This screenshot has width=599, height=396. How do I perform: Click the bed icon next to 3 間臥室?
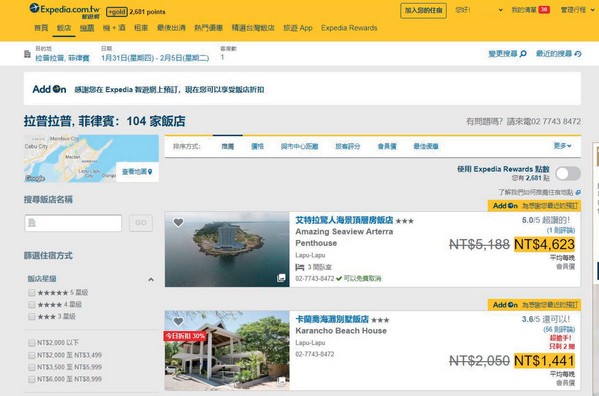[x=300, y=267]
